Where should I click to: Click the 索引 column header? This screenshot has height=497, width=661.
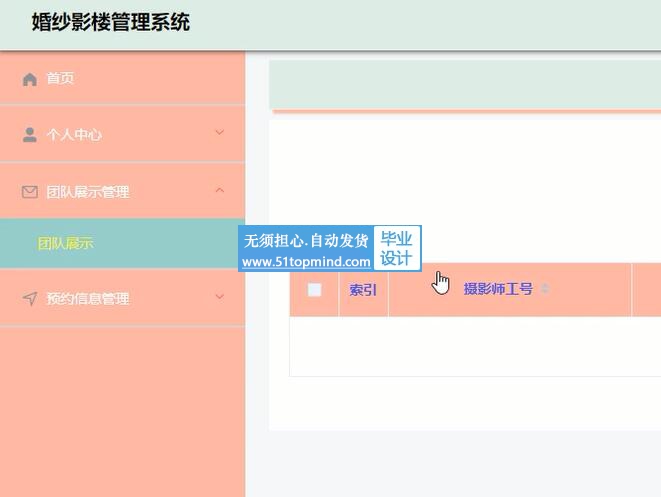363,290
